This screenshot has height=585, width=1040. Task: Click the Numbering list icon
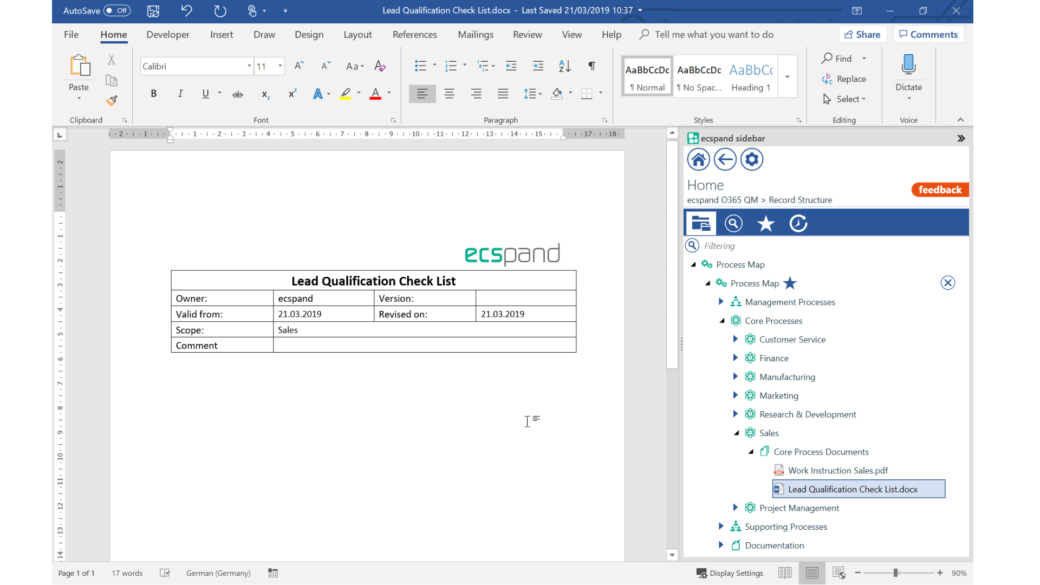451,66
